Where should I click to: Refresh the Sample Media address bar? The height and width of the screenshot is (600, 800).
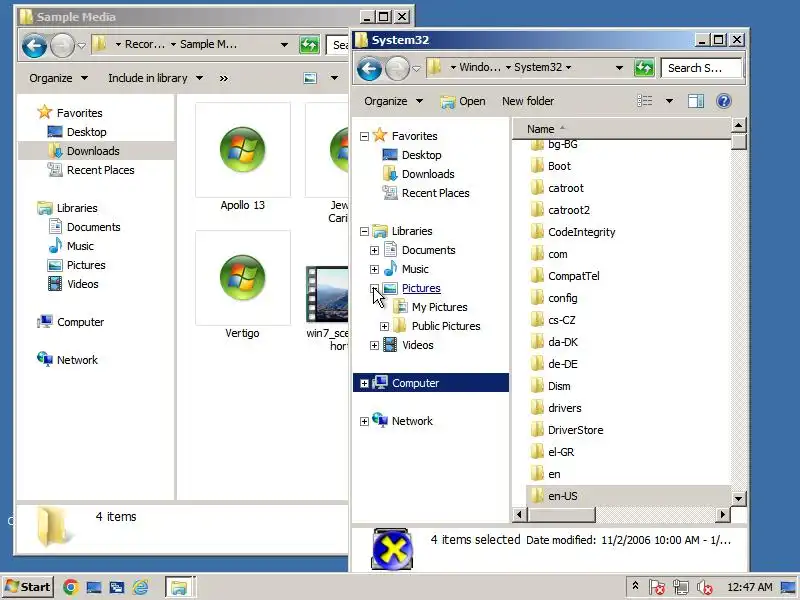309,45
